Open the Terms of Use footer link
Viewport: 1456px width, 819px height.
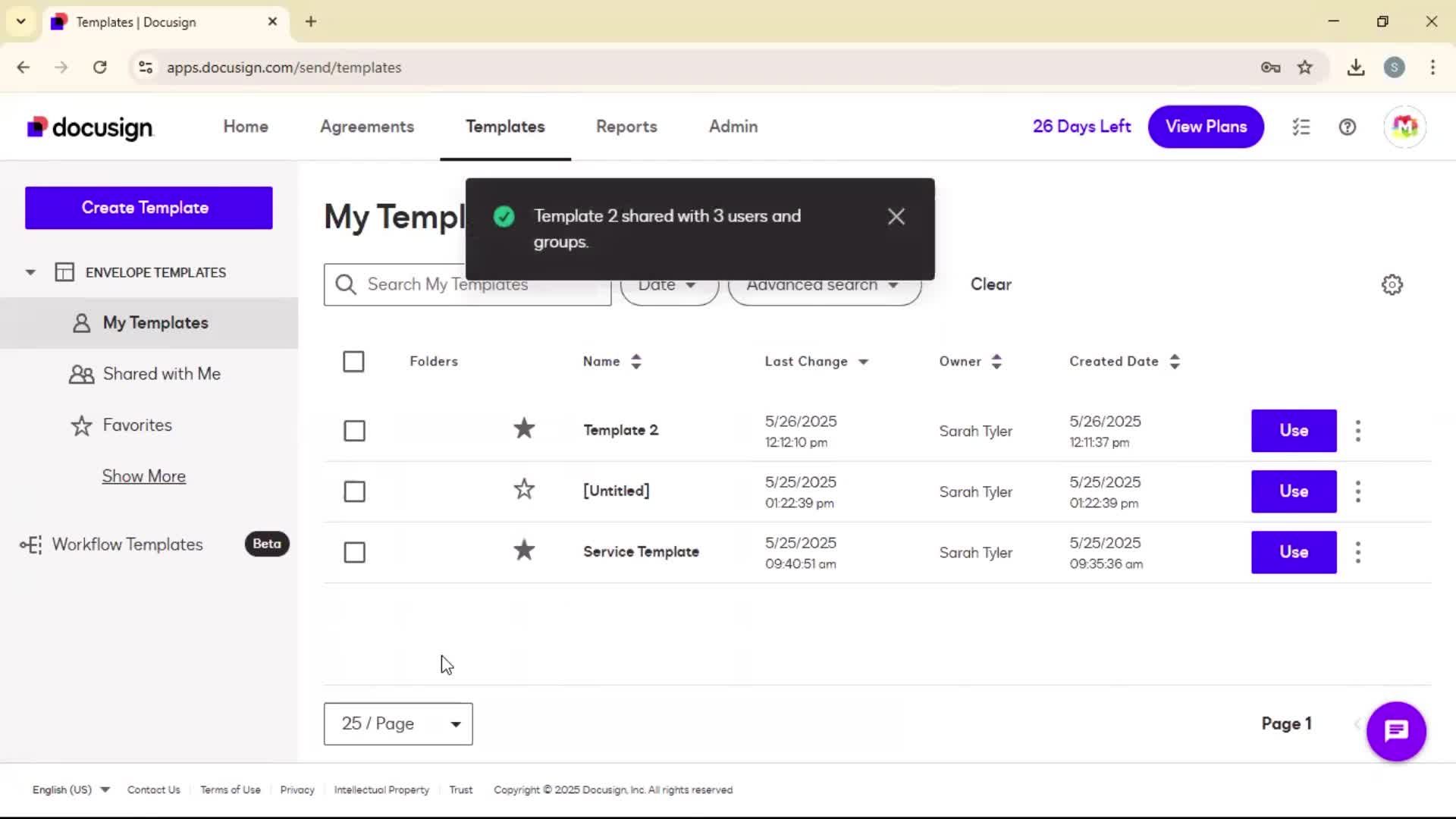coord(231,789)
